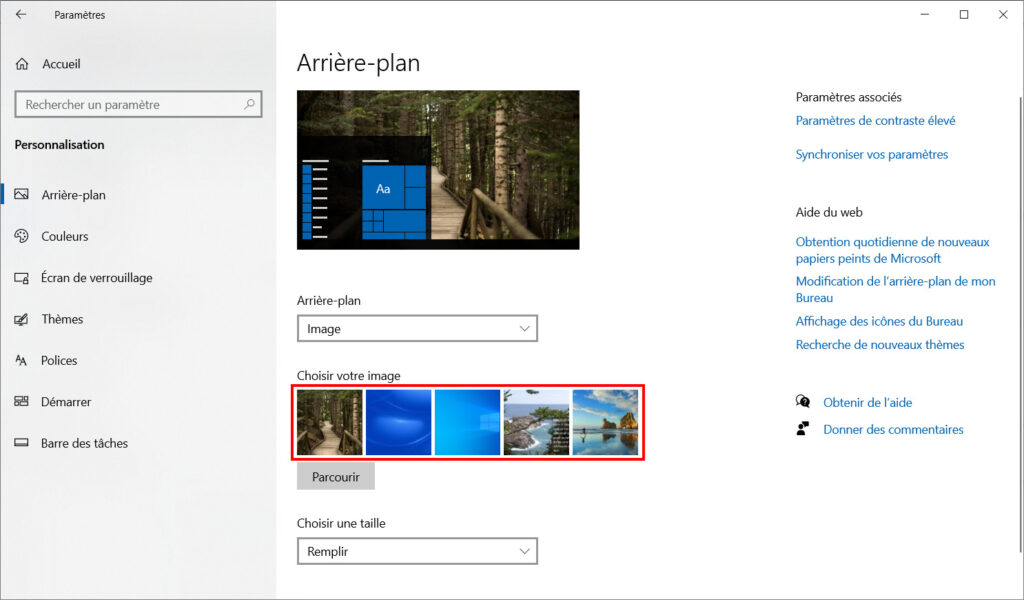Open Recherche de nouveaux thèmes link
The height and width of the screenshot is (600, 1024).
tap(880, 345)
